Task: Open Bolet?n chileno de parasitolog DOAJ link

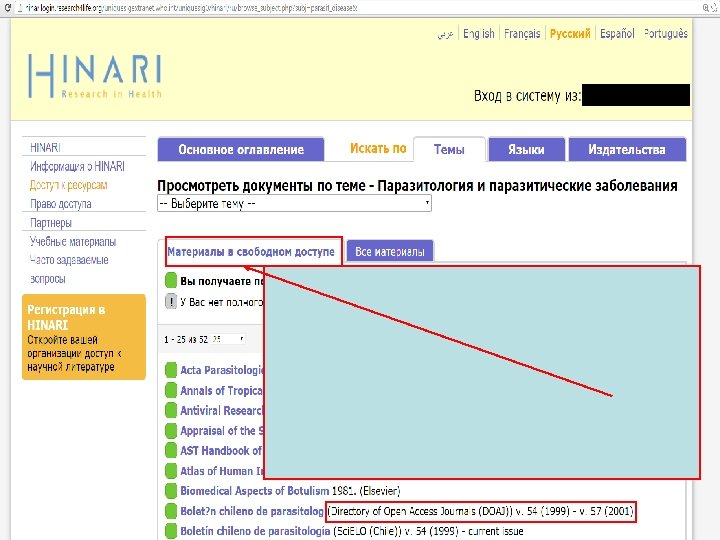Action: [252, 511]
